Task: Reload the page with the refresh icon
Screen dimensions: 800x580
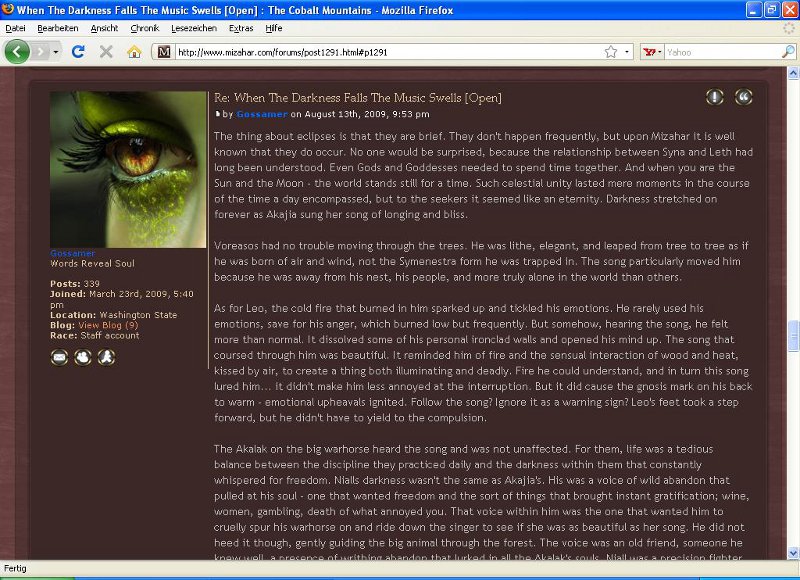Action: 78,52
